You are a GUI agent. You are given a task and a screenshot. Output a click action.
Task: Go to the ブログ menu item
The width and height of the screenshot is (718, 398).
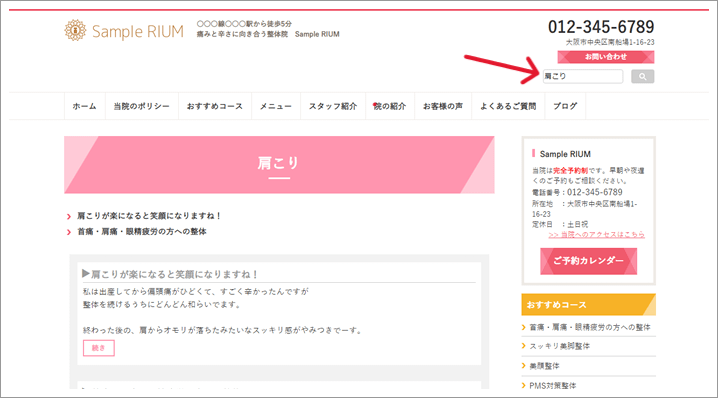565,106
